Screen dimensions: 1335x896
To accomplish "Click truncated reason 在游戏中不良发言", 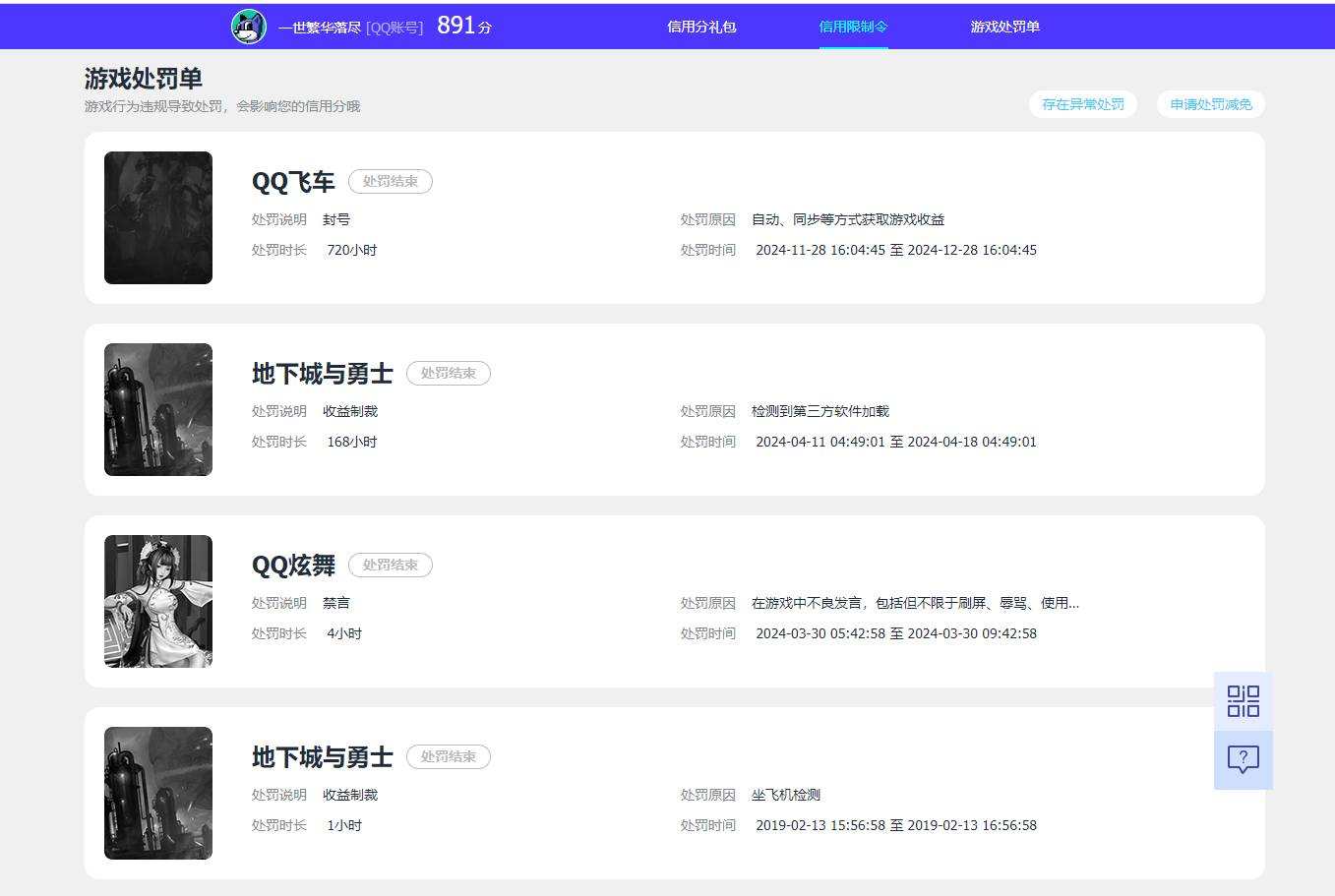I will 916,603.
